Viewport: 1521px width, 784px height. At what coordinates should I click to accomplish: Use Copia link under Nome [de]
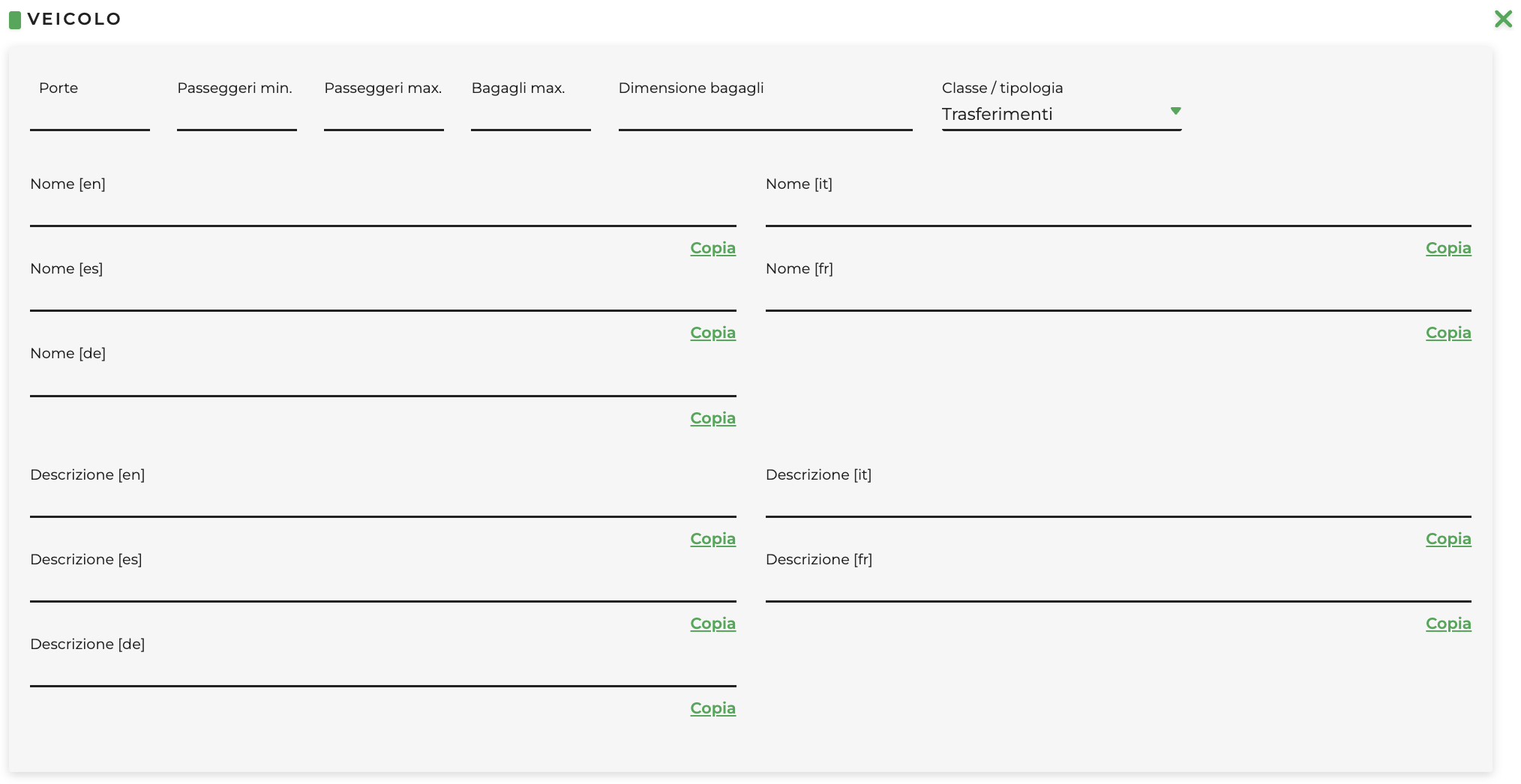[712, 418]
